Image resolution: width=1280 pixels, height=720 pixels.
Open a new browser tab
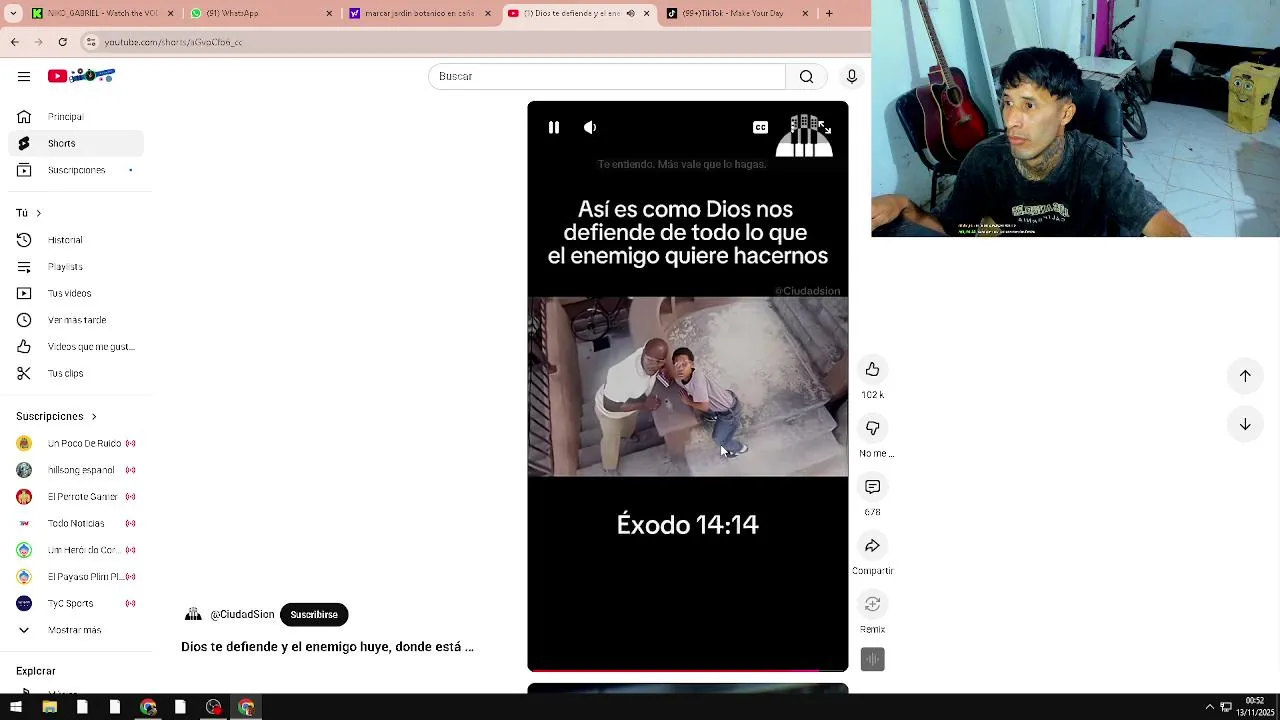point(829,13)
